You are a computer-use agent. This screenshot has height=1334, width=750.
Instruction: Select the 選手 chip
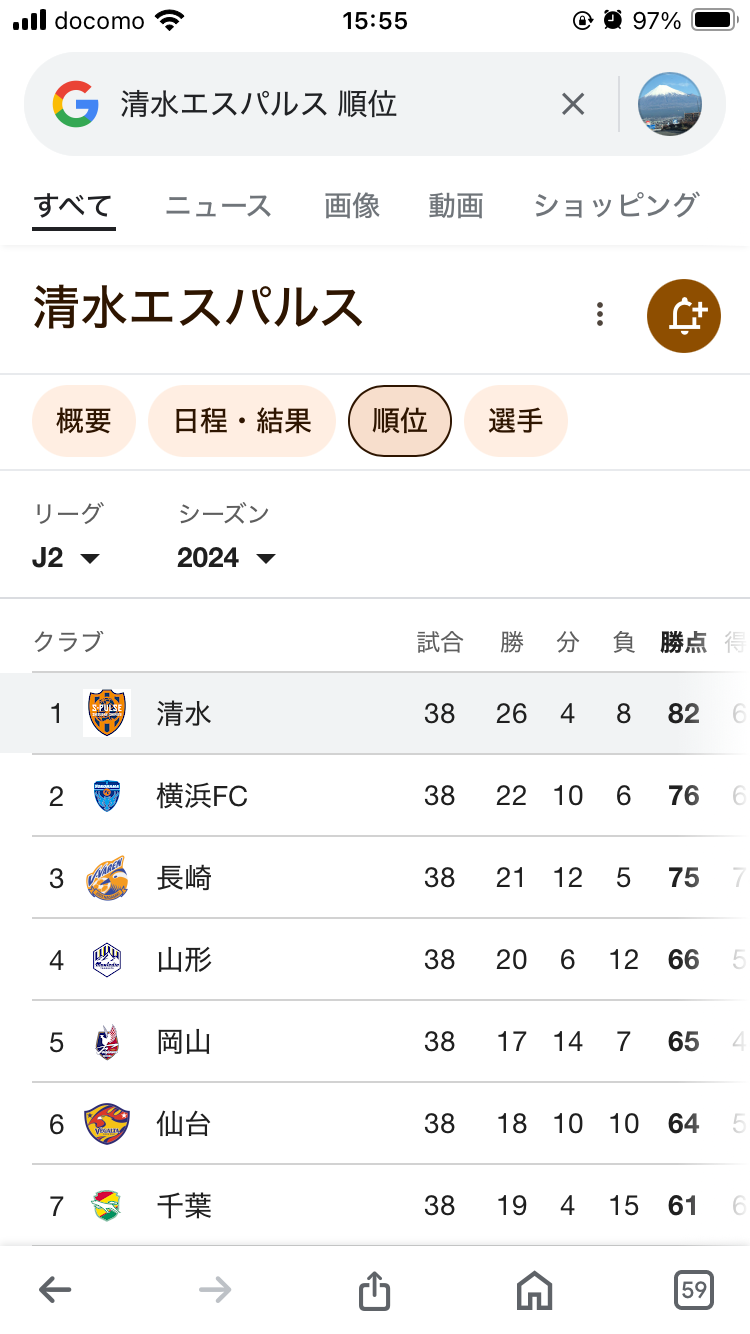(x=516, y=421)
